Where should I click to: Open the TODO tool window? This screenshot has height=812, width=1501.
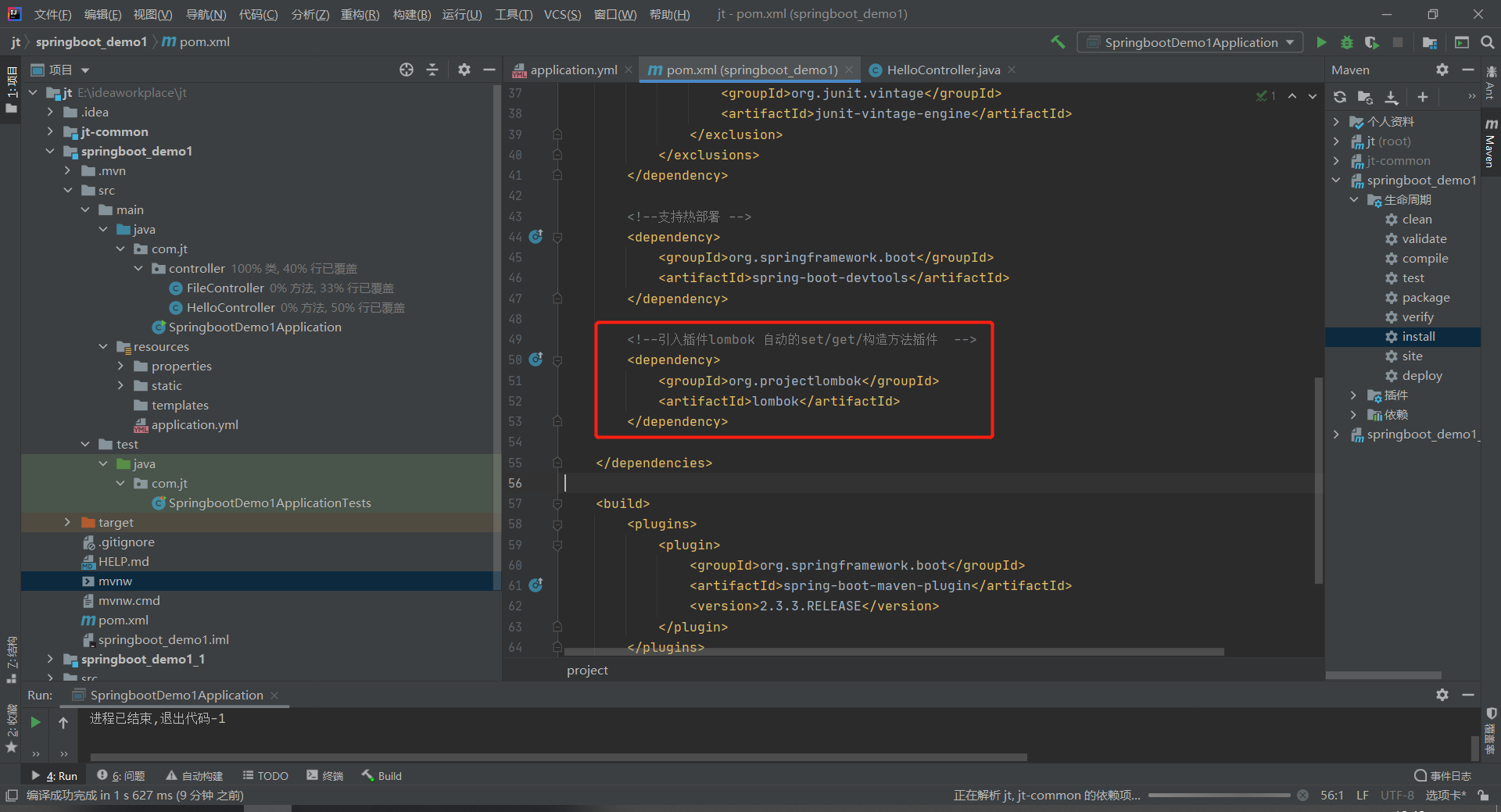click(266, 776)
